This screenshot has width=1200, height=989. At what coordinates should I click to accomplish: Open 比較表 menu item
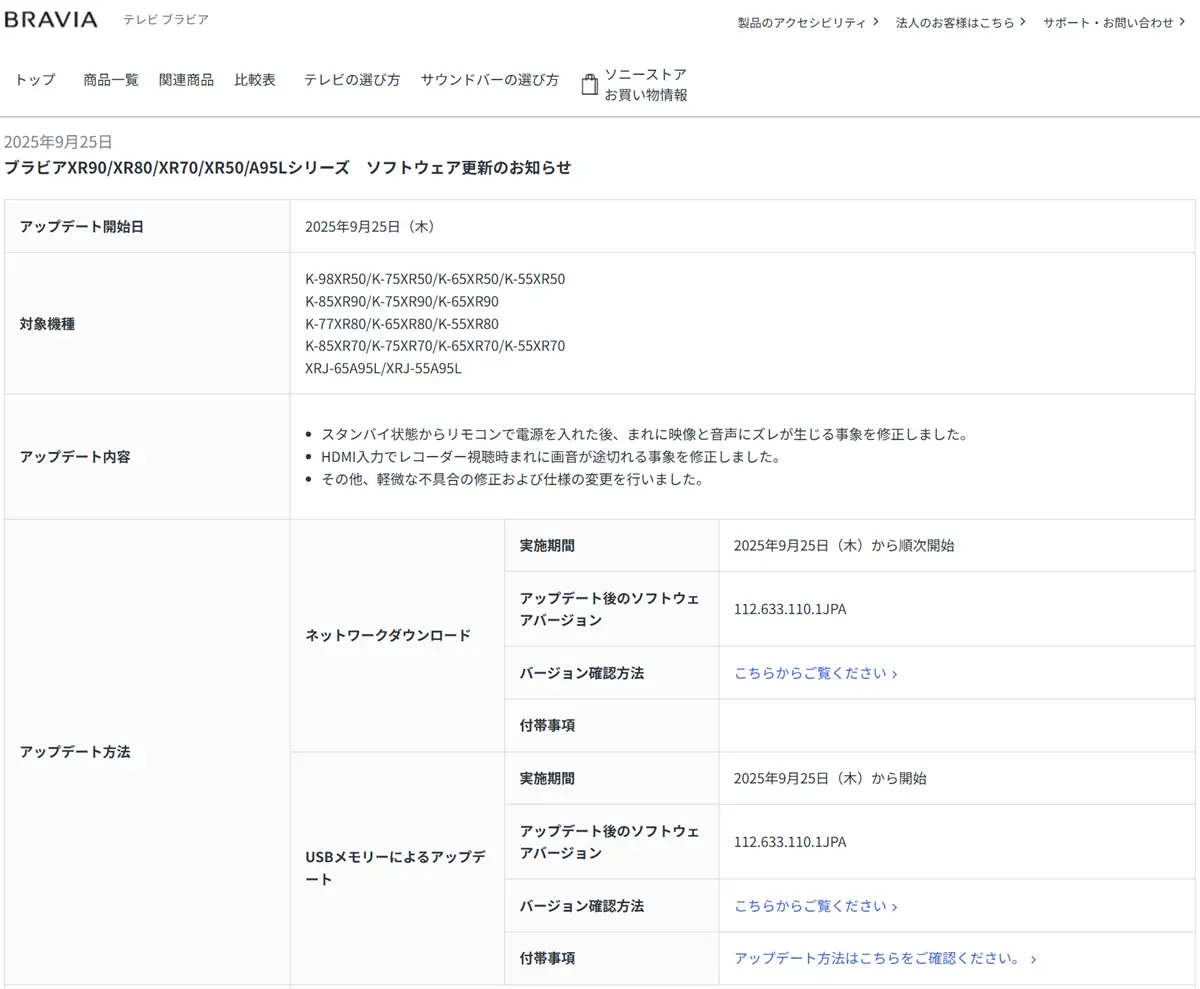[x=255, y=80]
